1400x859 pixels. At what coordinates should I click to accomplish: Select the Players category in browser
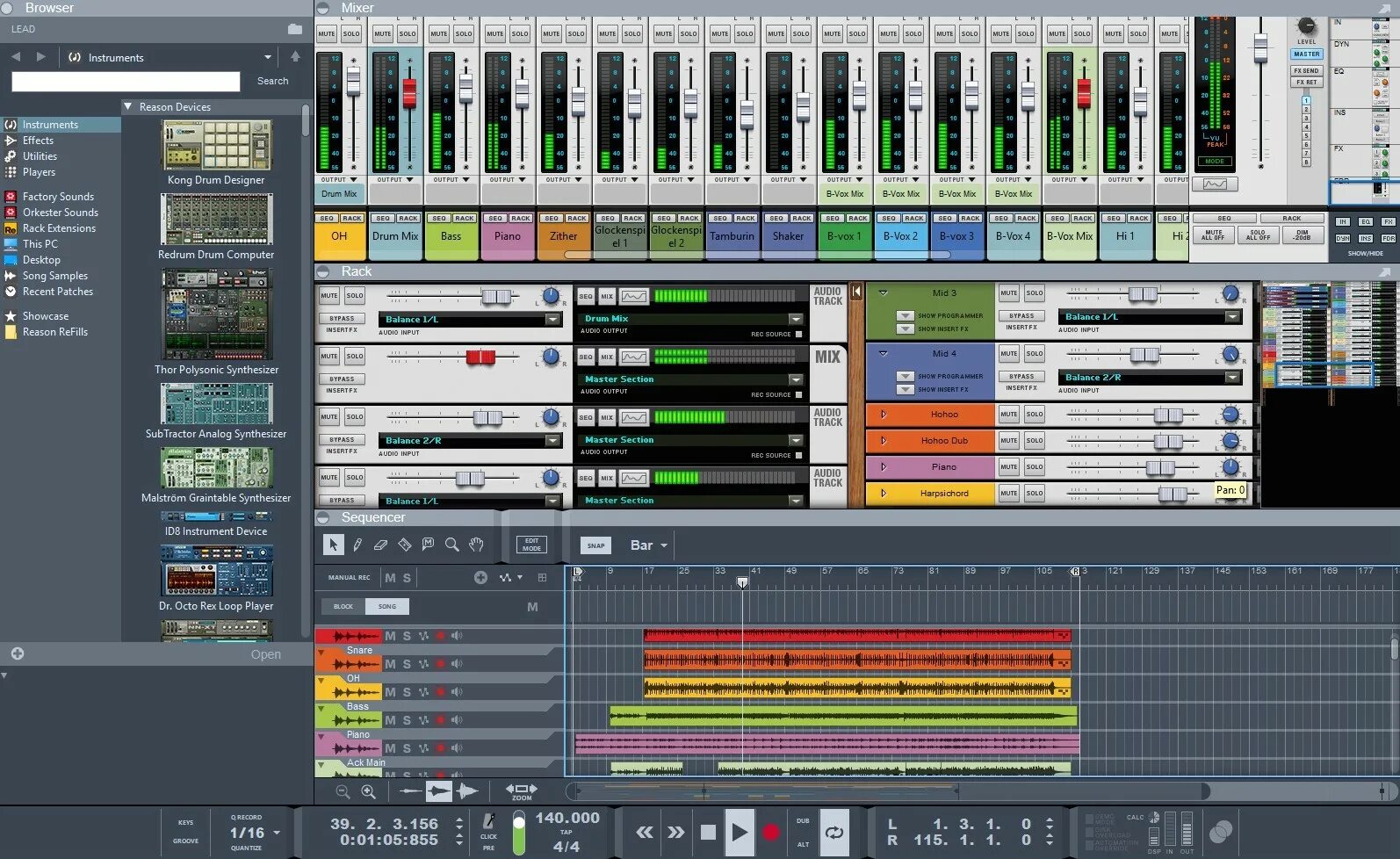pyautogui.click(x=39, y=172)
